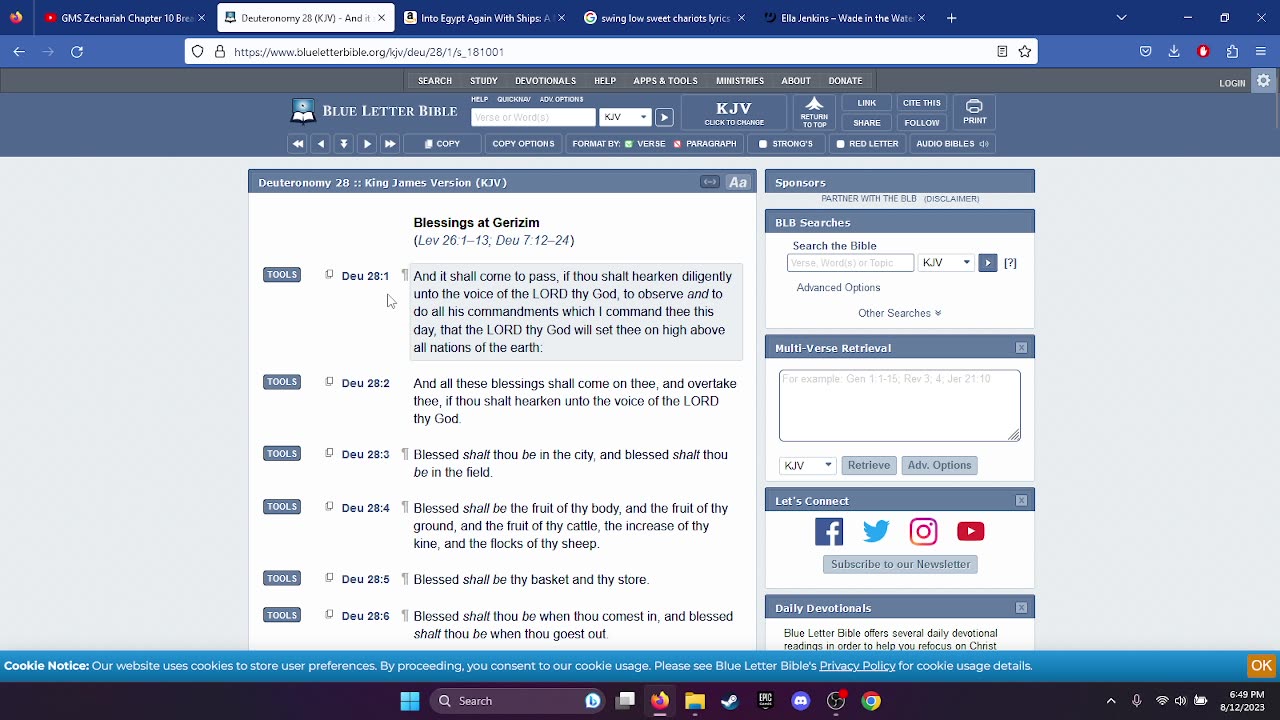Image resolution: width=1280 pixels, height=720 pixels.
Task: Click Subscribe to our Newsletter button
Action: click(900, 564)
